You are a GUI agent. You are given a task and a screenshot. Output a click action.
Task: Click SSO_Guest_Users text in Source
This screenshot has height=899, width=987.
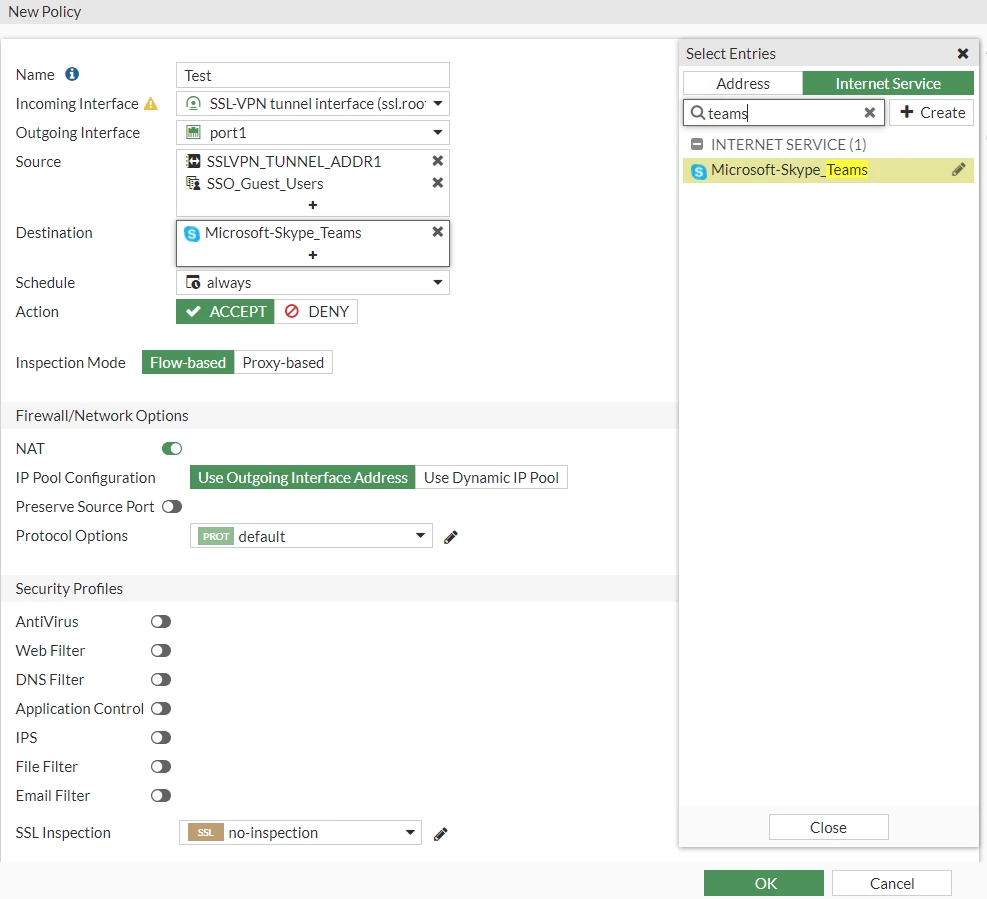coord(265,184)
